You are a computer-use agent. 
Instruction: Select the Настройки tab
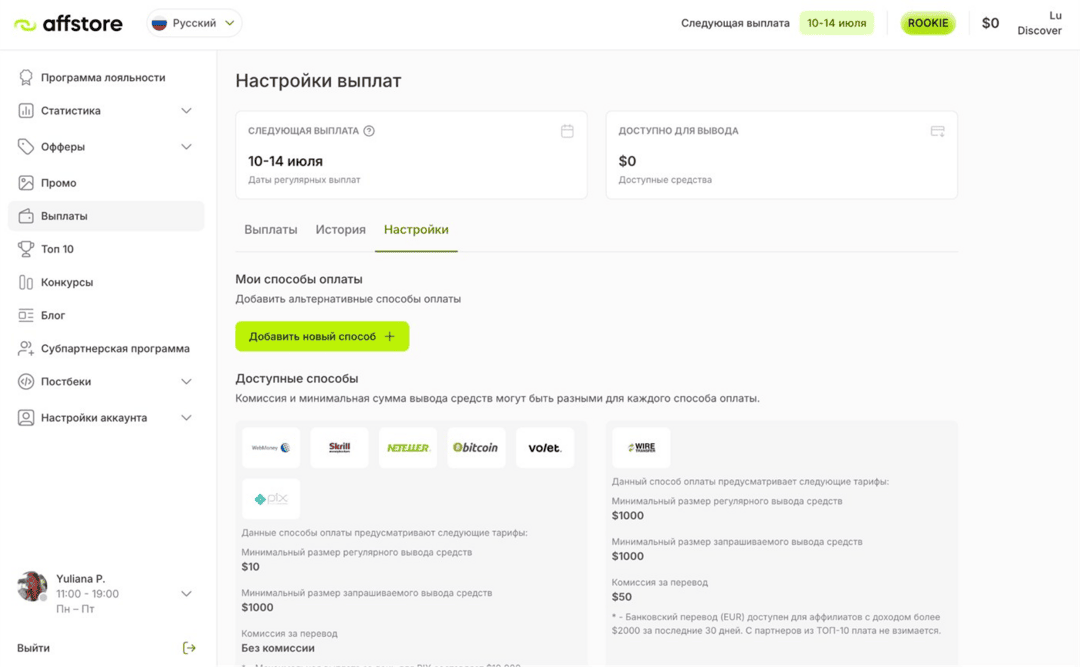pos(416,229)
